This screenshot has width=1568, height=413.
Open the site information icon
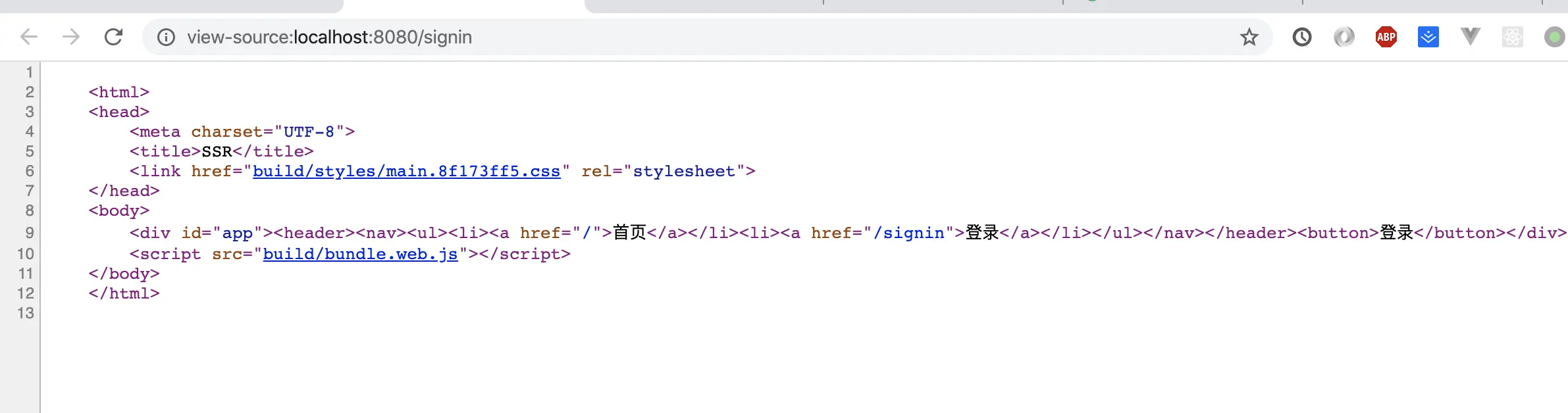point(166,37)
